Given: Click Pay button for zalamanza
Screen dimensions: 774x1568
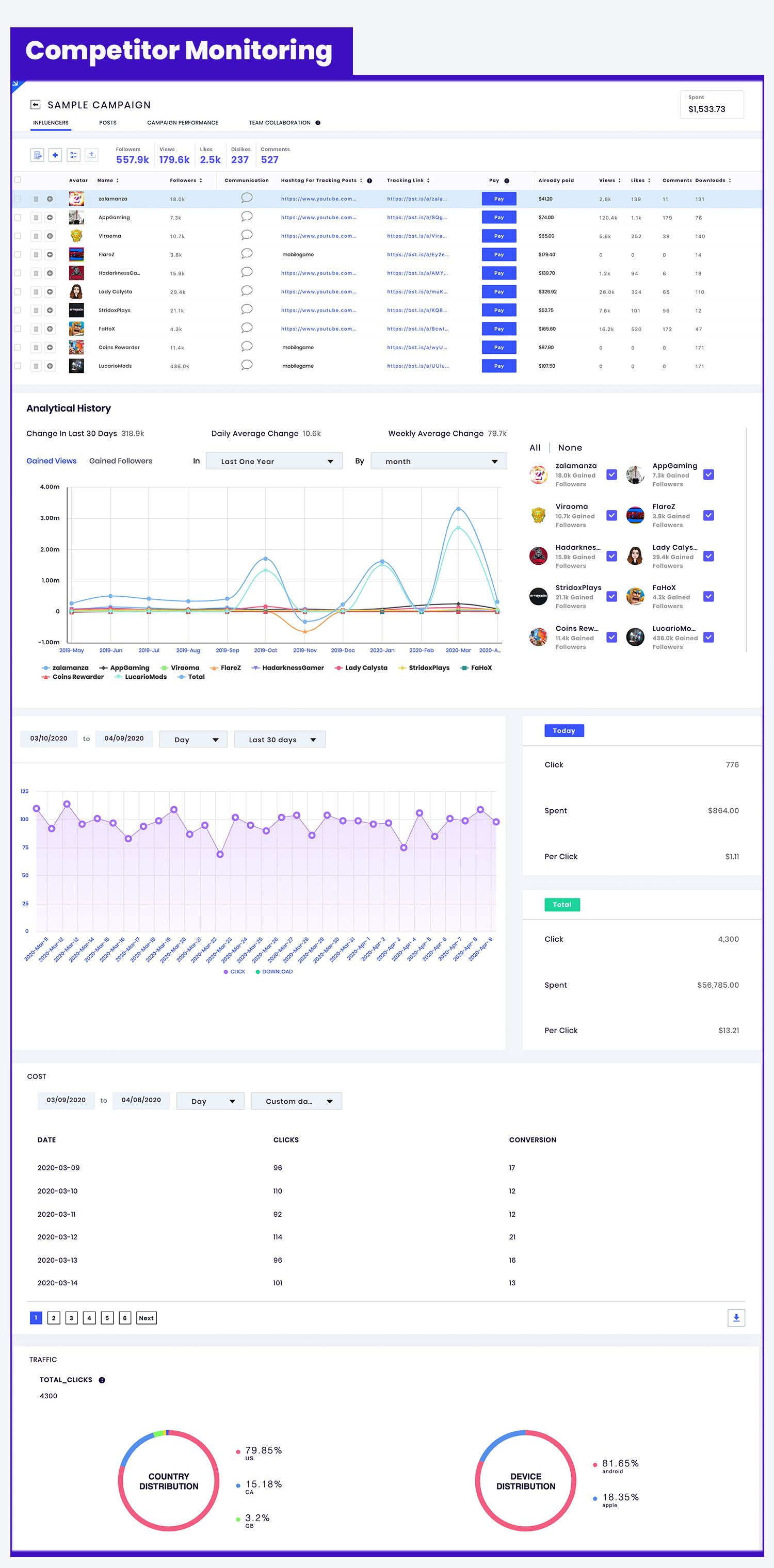Looking at the screenshot, I should pyautogui.click(x=499, y=199).
